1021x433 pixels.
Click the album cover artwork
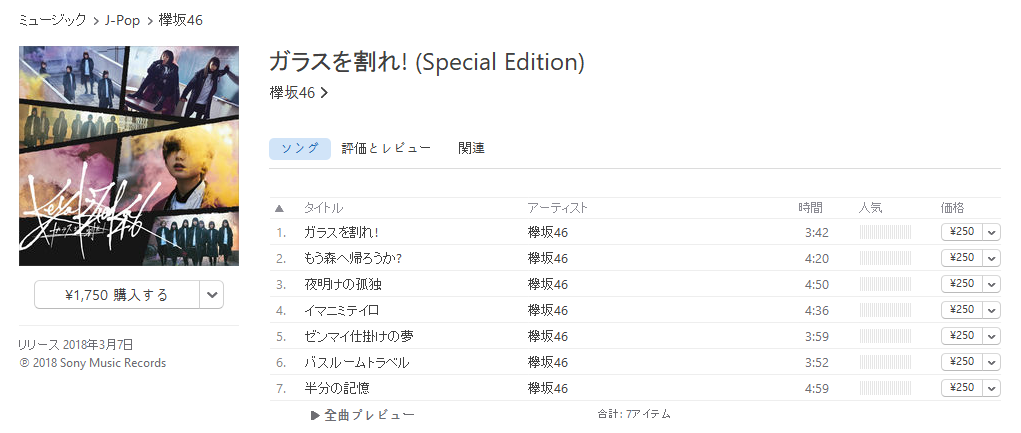pyautogui.click(x=129, y=156)
